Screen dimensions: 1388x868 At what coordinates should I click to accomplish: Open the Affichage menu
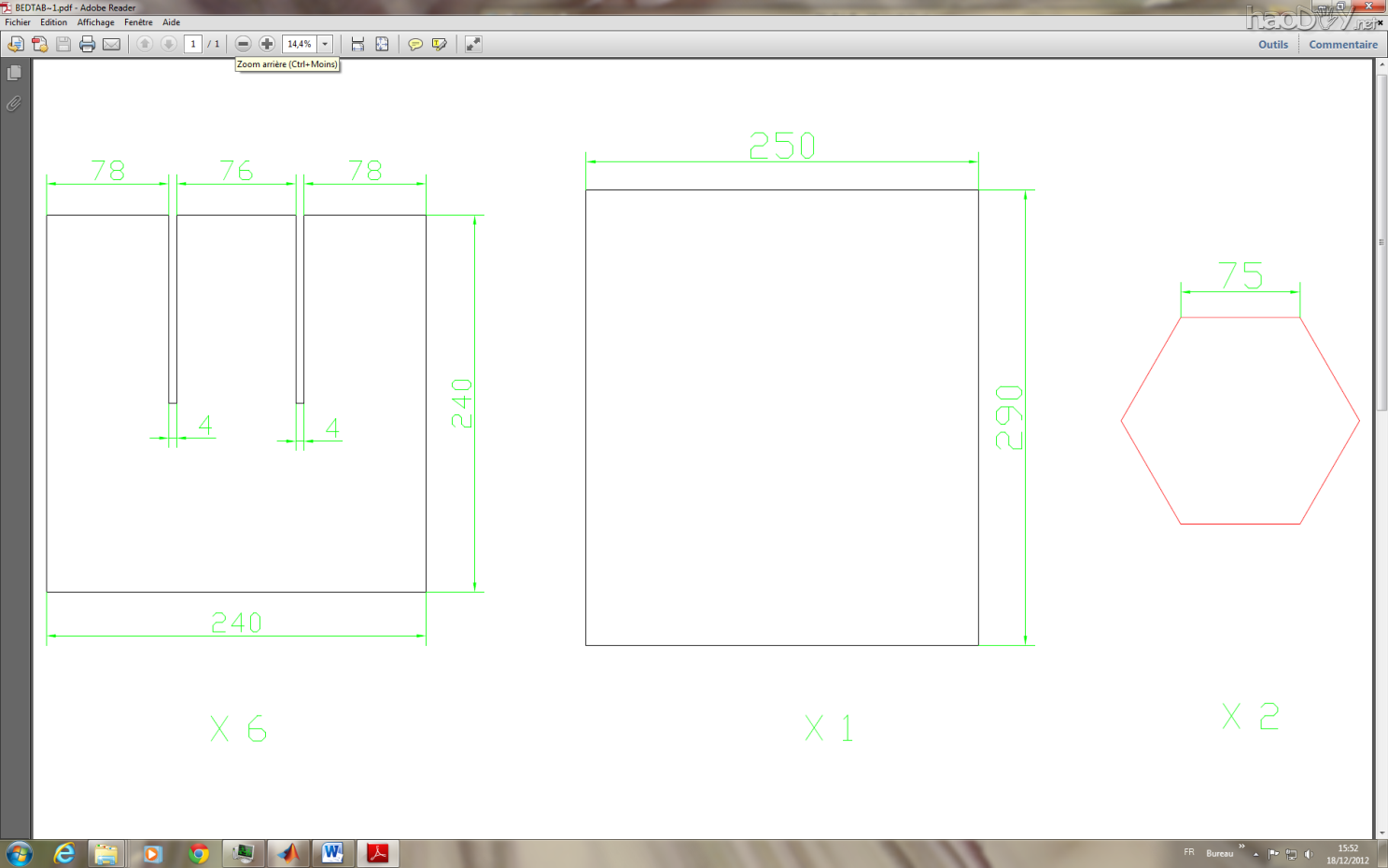(95, 22)
